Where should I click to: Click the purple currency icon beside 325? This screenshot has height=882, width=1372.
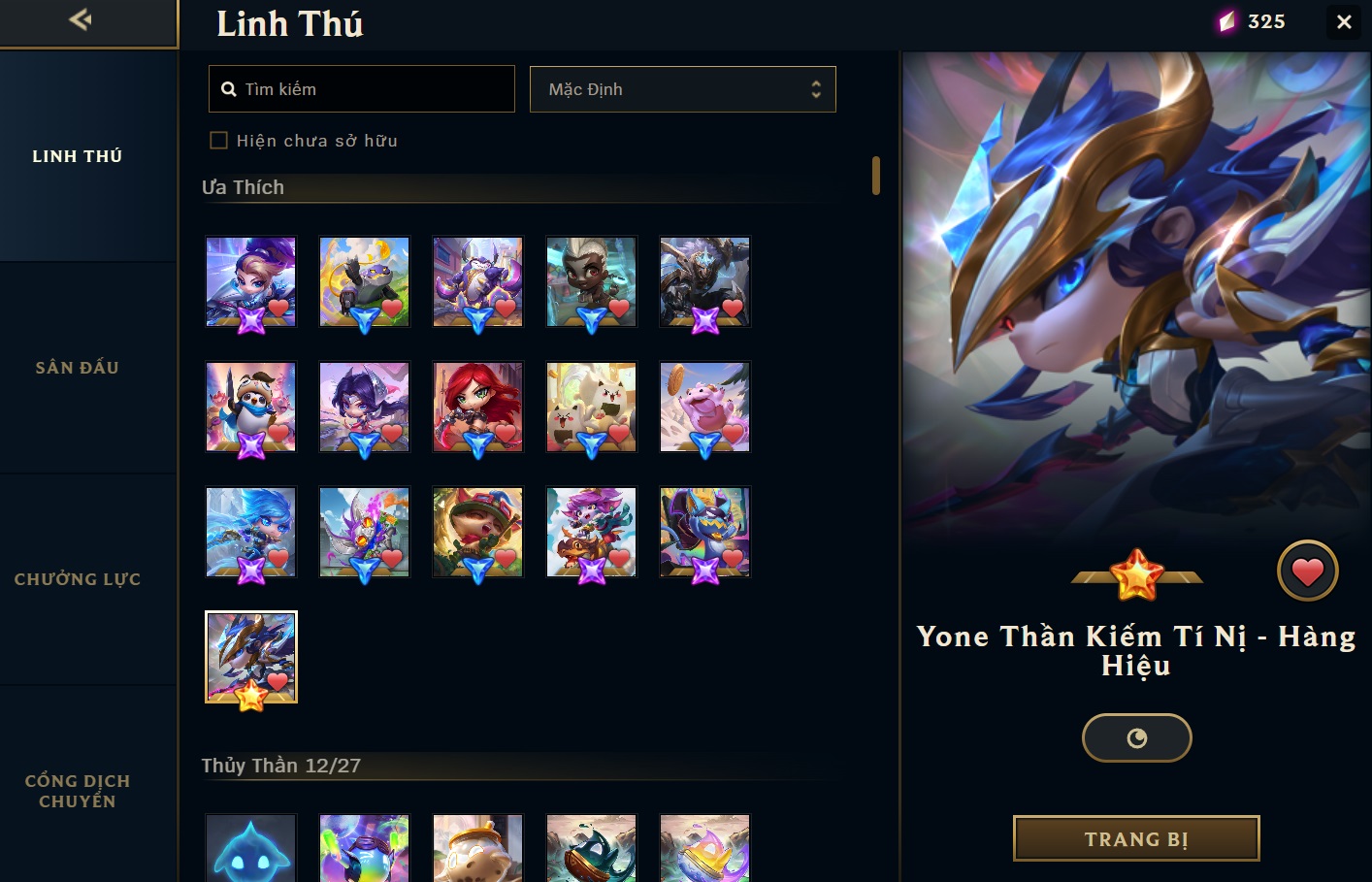[x=1227, y=21]
